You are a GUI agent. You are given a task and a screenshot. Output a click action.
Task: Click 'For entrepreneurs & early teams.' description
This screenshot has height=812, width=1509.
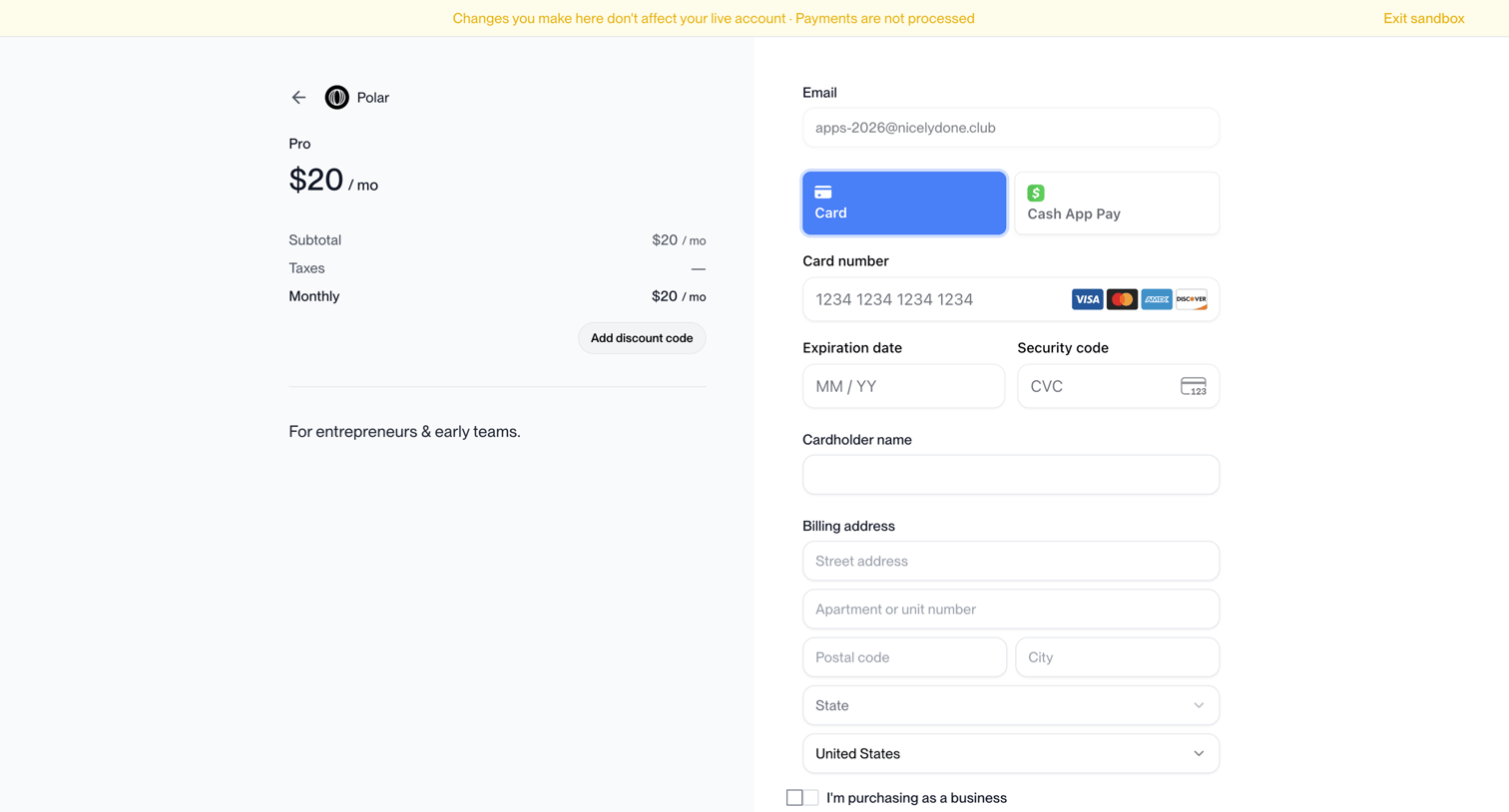click(404, 432)
